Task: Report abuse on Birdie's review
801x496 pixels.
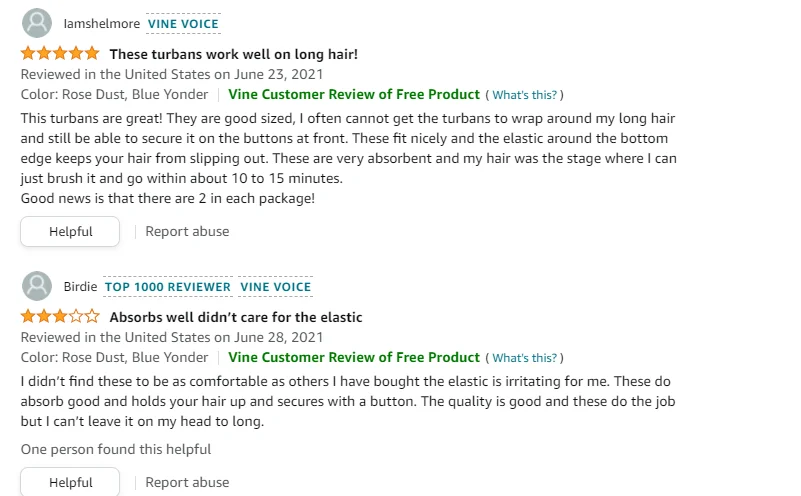Action: [187, 482]
